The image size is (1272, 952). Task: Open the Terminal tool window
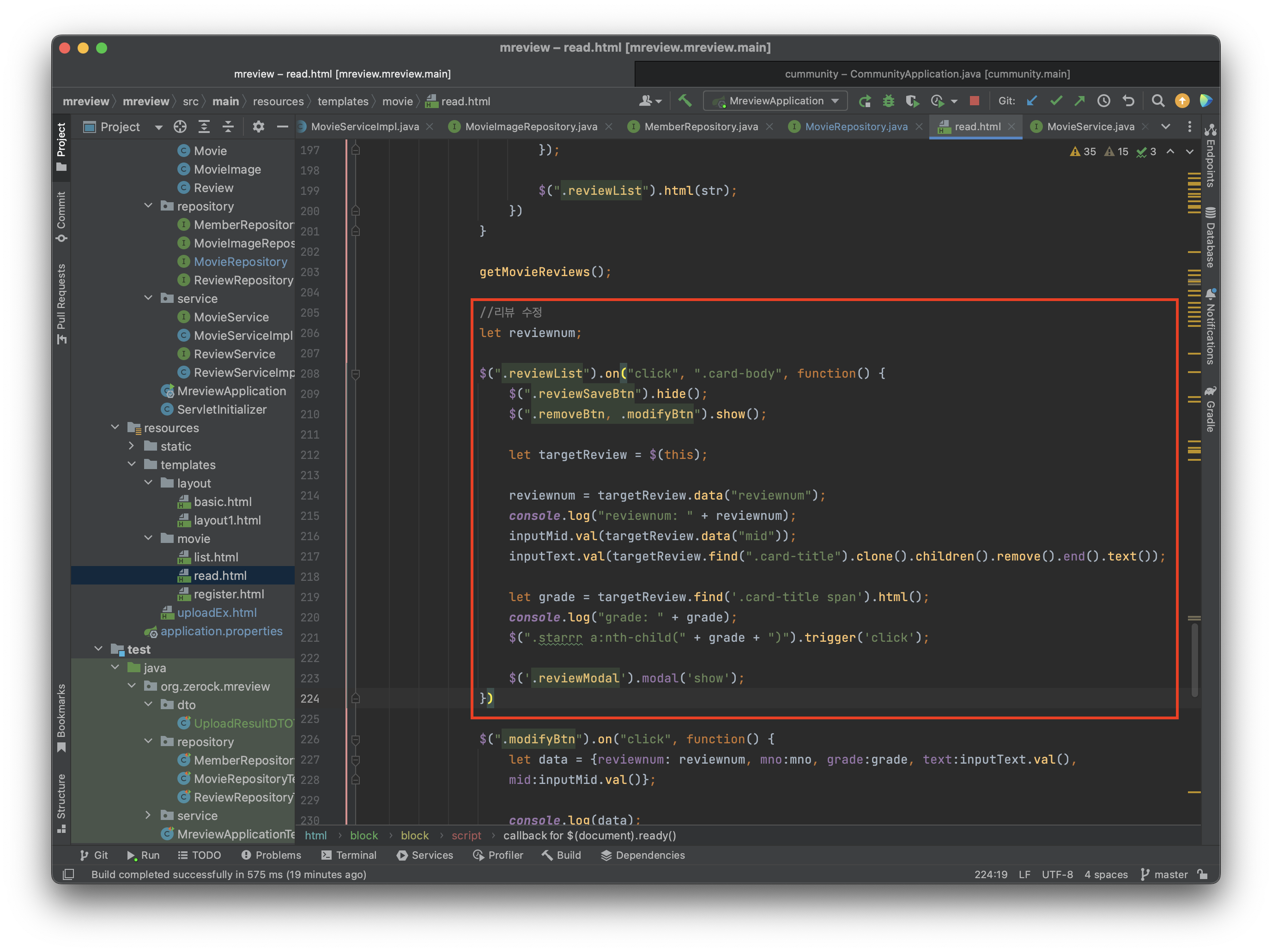pyautogui.click(x=348, y=855)
